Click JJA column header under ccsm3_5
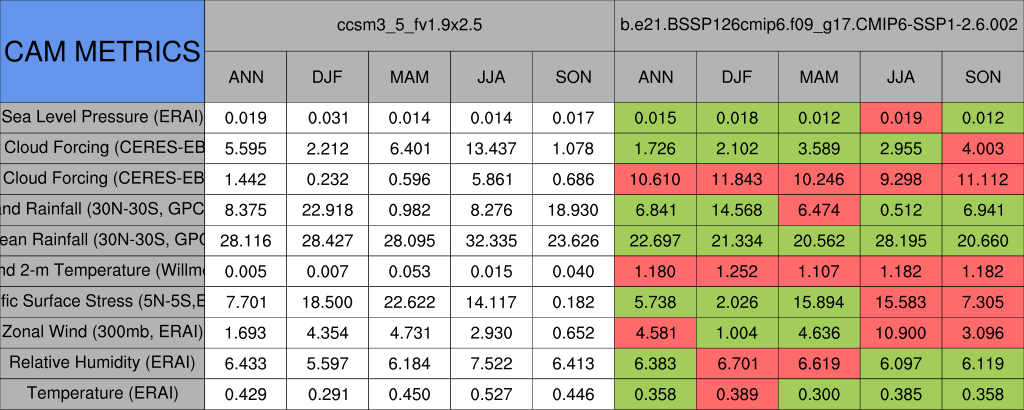Screen dimensions: 1024x410 tap(491, 77)
